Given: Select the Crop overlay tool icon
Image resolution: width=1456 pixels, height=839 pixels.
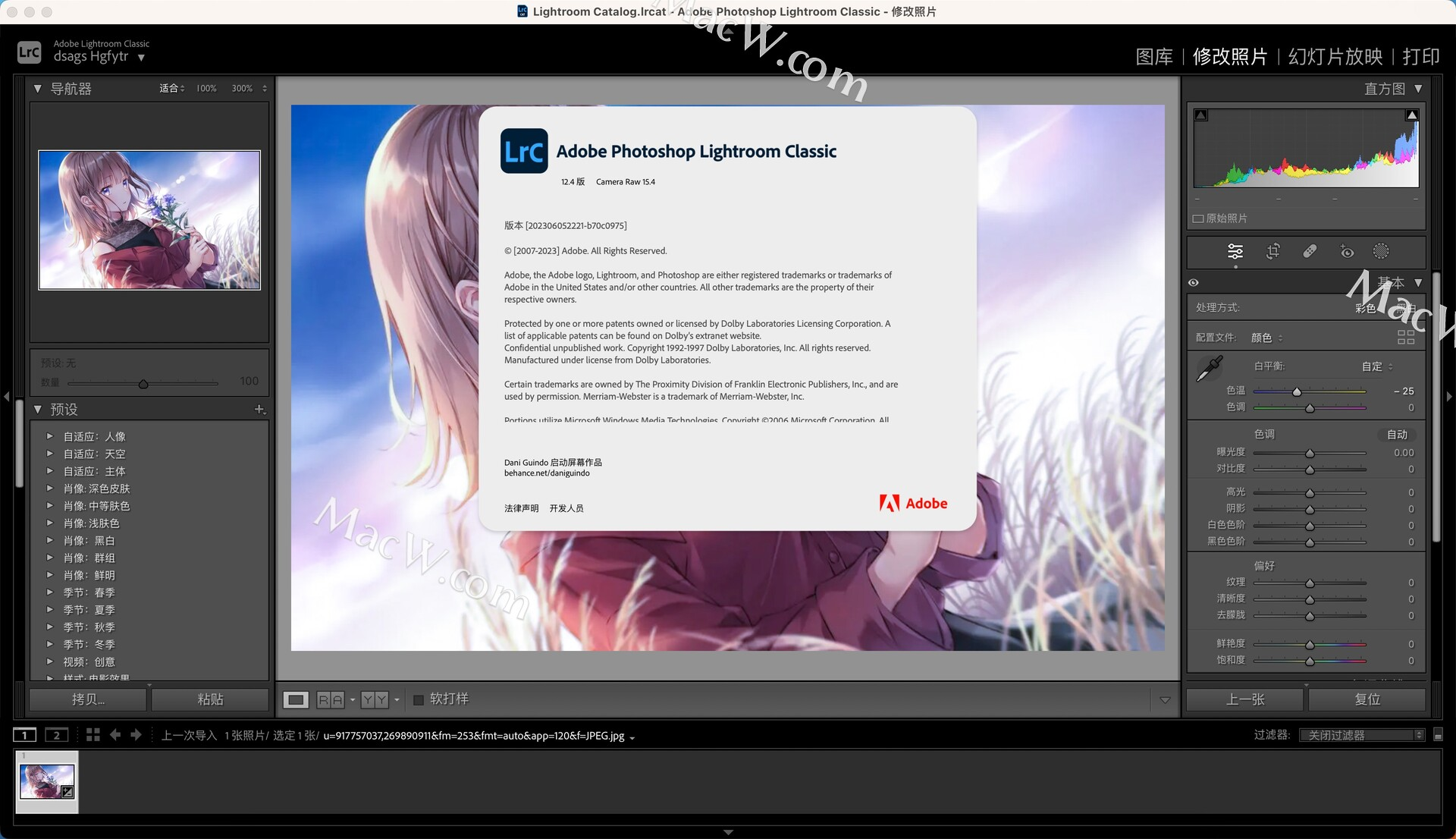Looking at the screenshot, I should (1273, 251).
